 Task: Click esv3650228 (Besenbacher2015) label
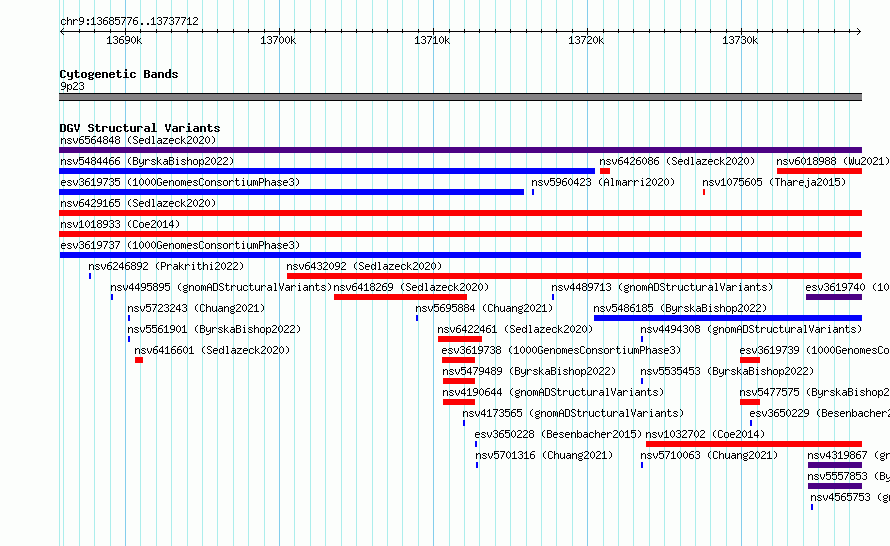click(558, 434)
